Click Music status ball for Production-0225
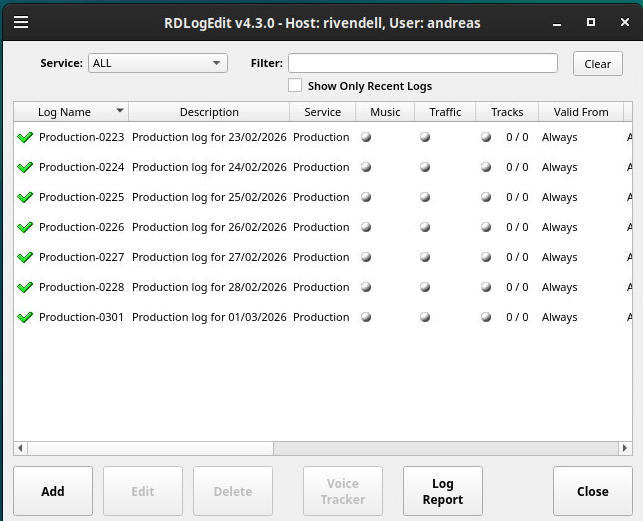This screenshot has height=521, width=643. [x=366, y=197]
